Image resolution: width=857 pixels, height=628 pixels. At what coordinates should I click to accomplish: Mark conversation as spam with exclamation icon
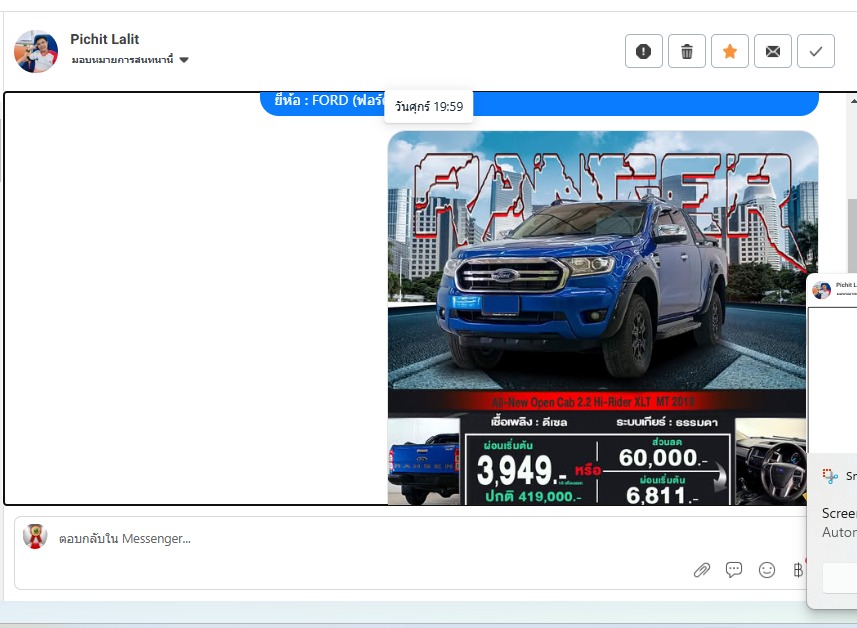pos(643,51)
